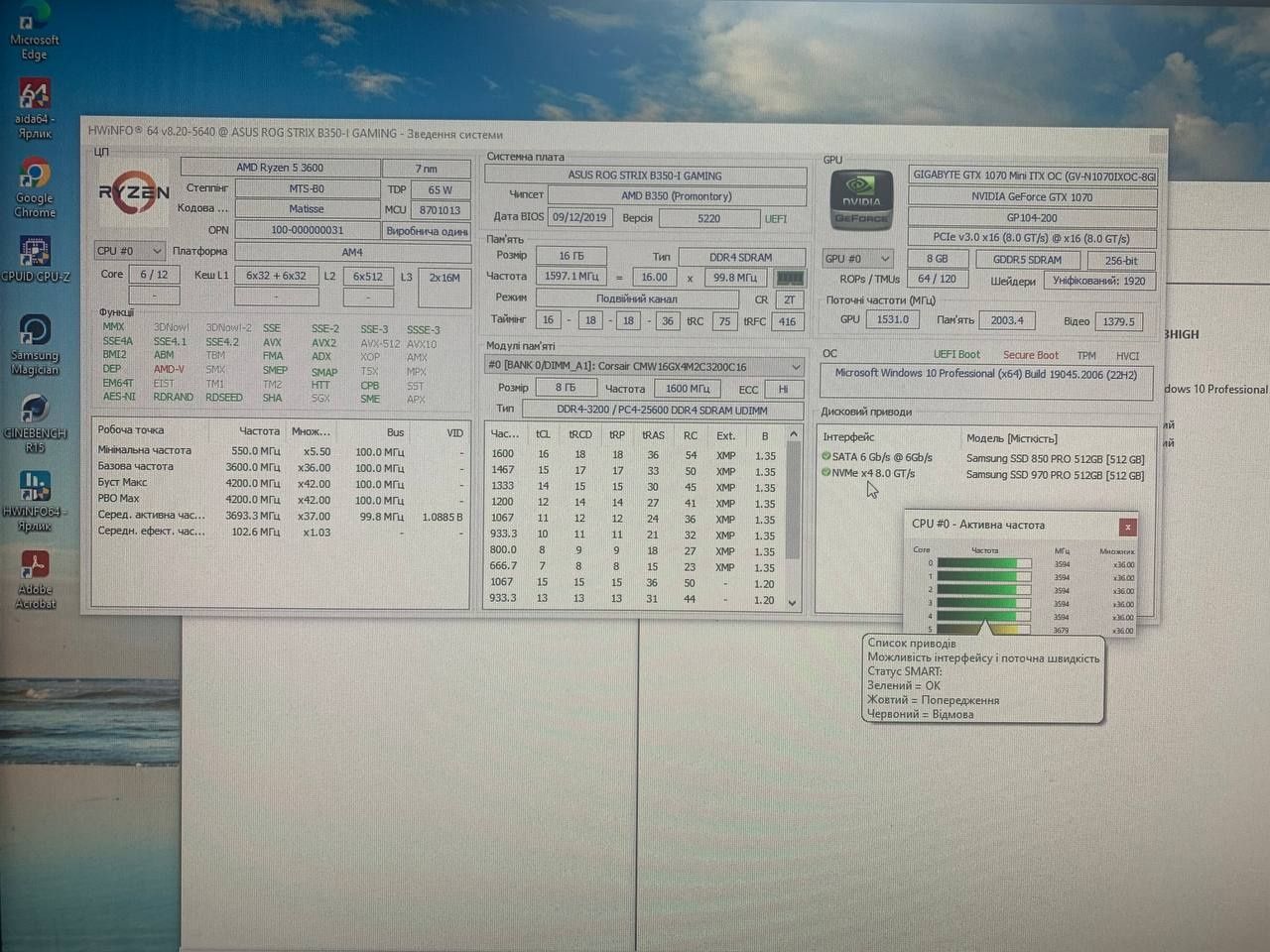Click the TPM label in OS section

click(x=1086, y=355)
